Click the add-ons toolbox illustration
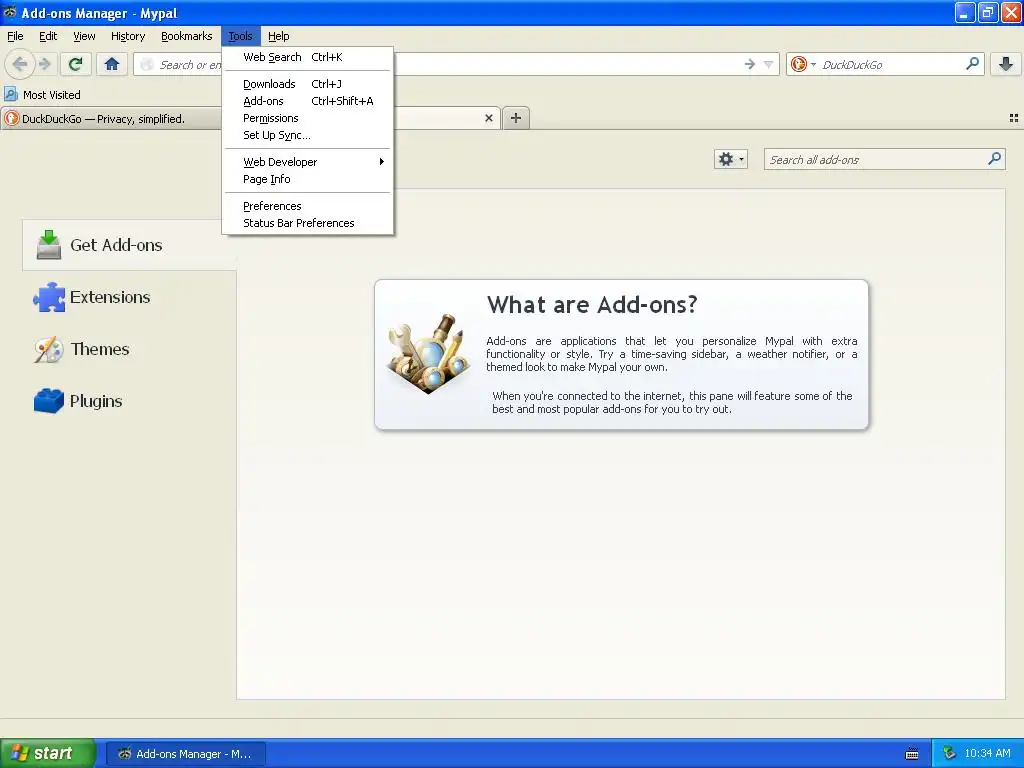This screenshot has height=768, width=1024. [429, 353]
